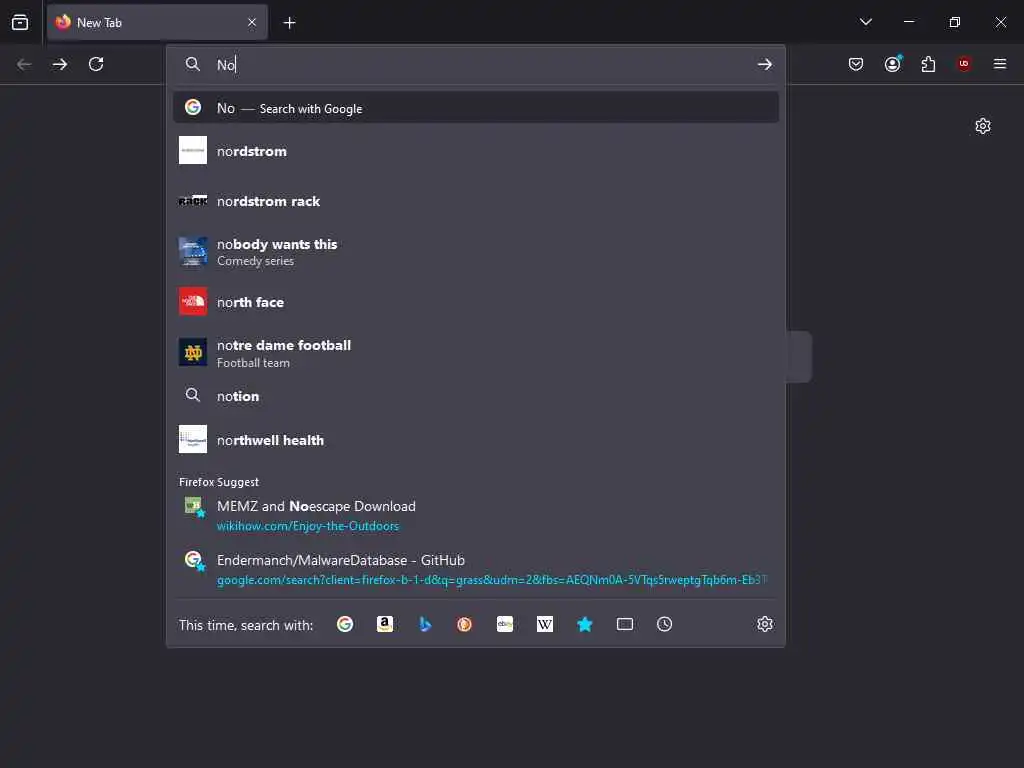Open the Firefox account icon
Screen dimensions: 1024x768
tap(892, 64)
